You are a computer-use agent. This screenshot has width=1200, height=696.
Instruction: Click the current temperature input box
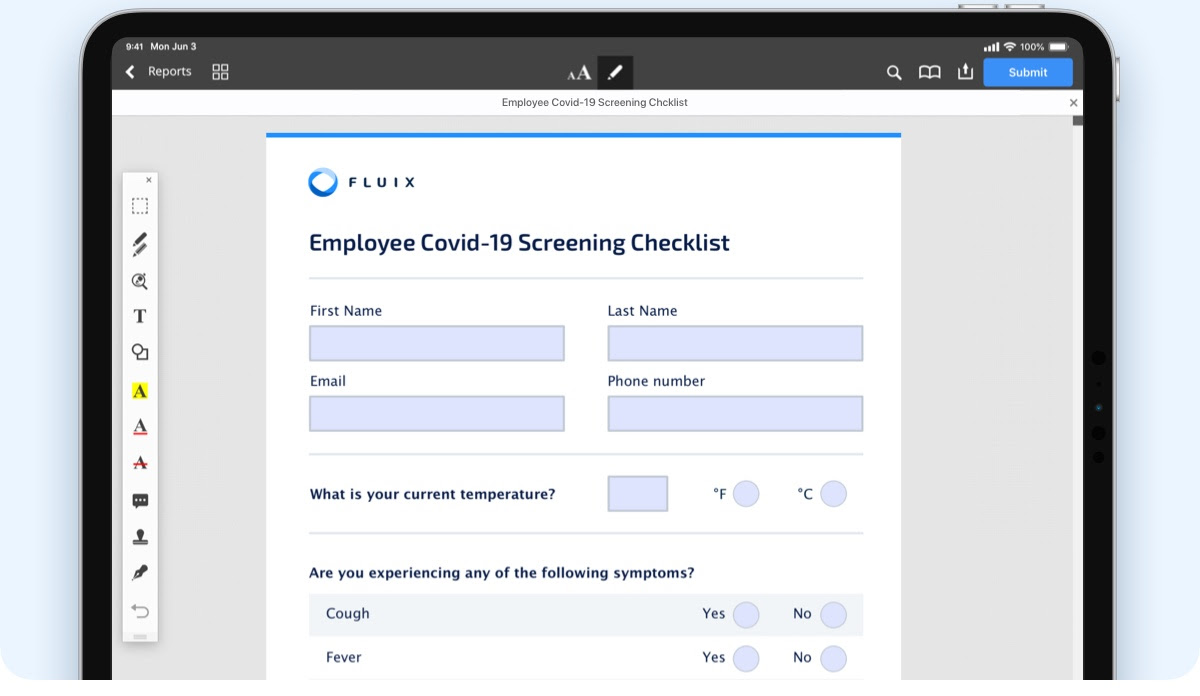click(638, 494)
